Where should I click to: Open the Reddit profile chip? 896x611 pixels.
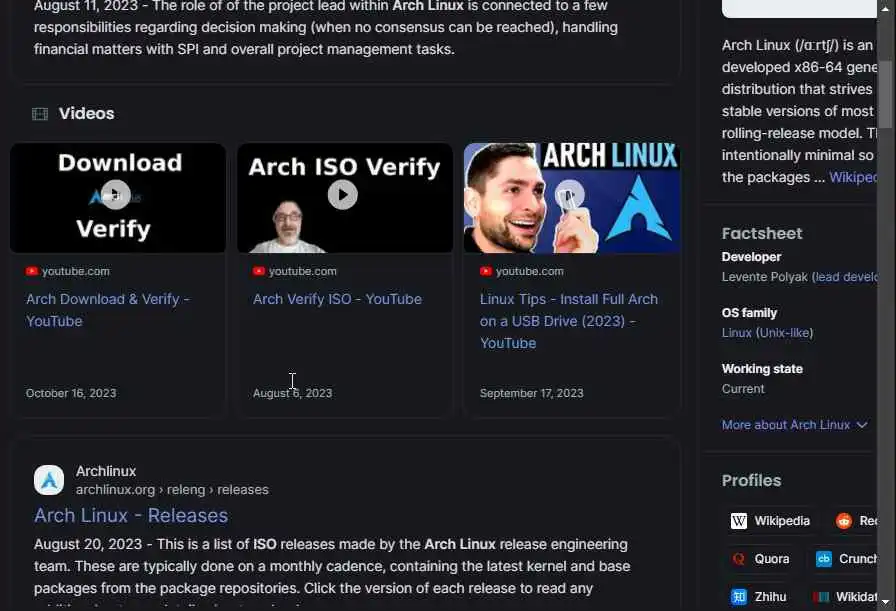854,521
